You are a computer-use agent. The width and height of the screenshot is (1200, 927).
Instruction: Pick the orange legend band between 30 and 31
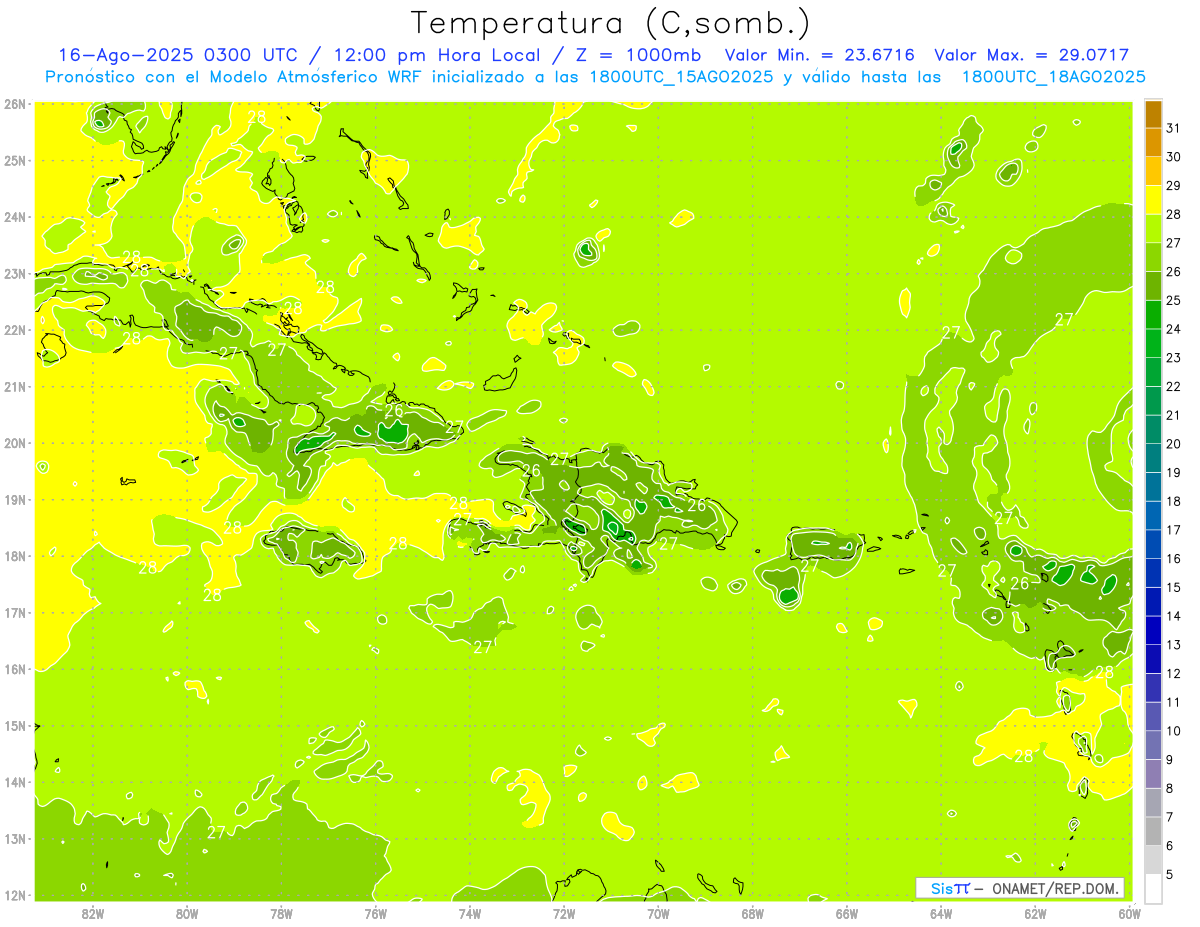1153,143
